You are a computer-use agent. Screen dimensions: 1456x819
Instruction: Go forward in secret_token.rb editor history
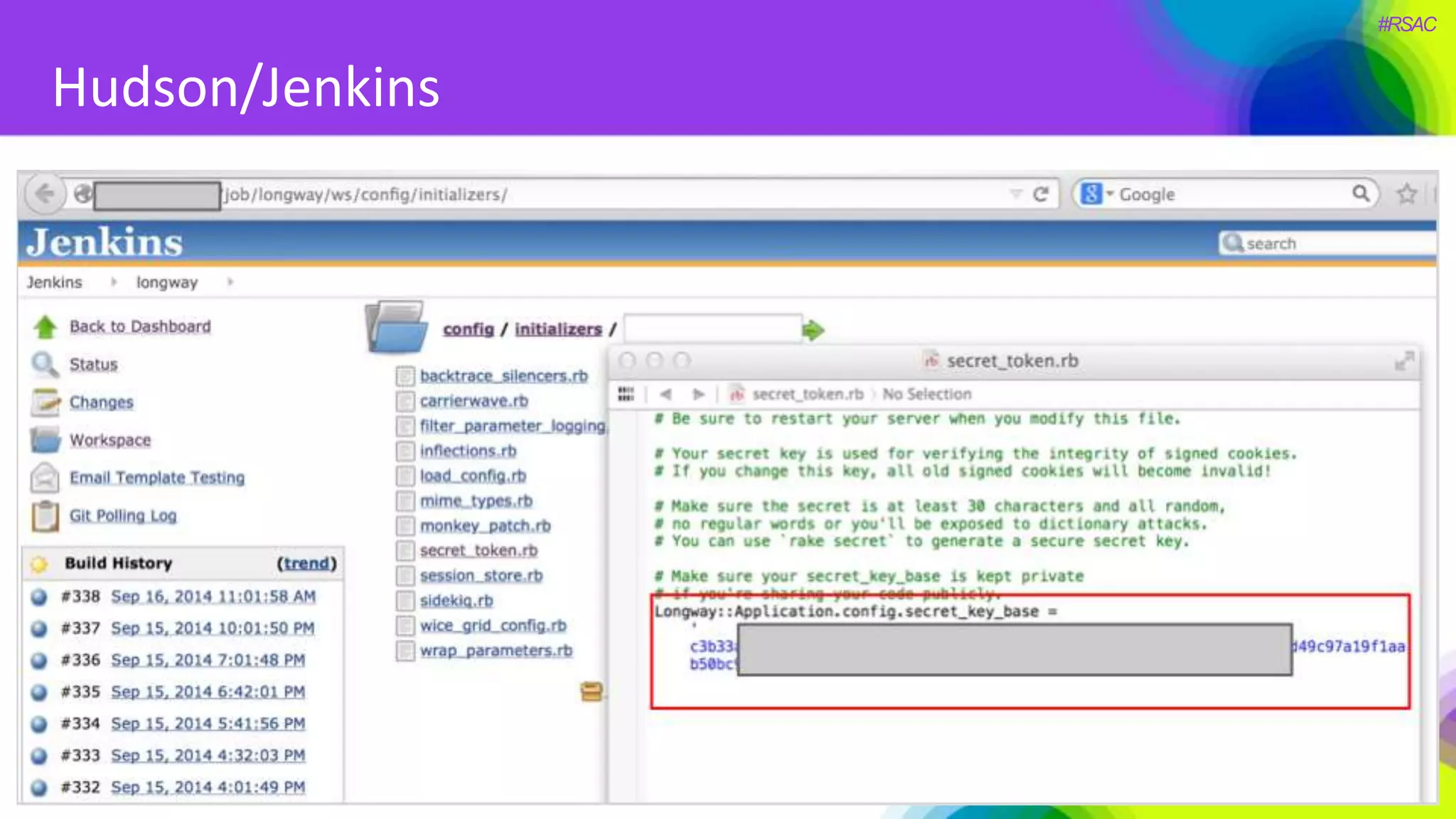click(x=699, y=394)
